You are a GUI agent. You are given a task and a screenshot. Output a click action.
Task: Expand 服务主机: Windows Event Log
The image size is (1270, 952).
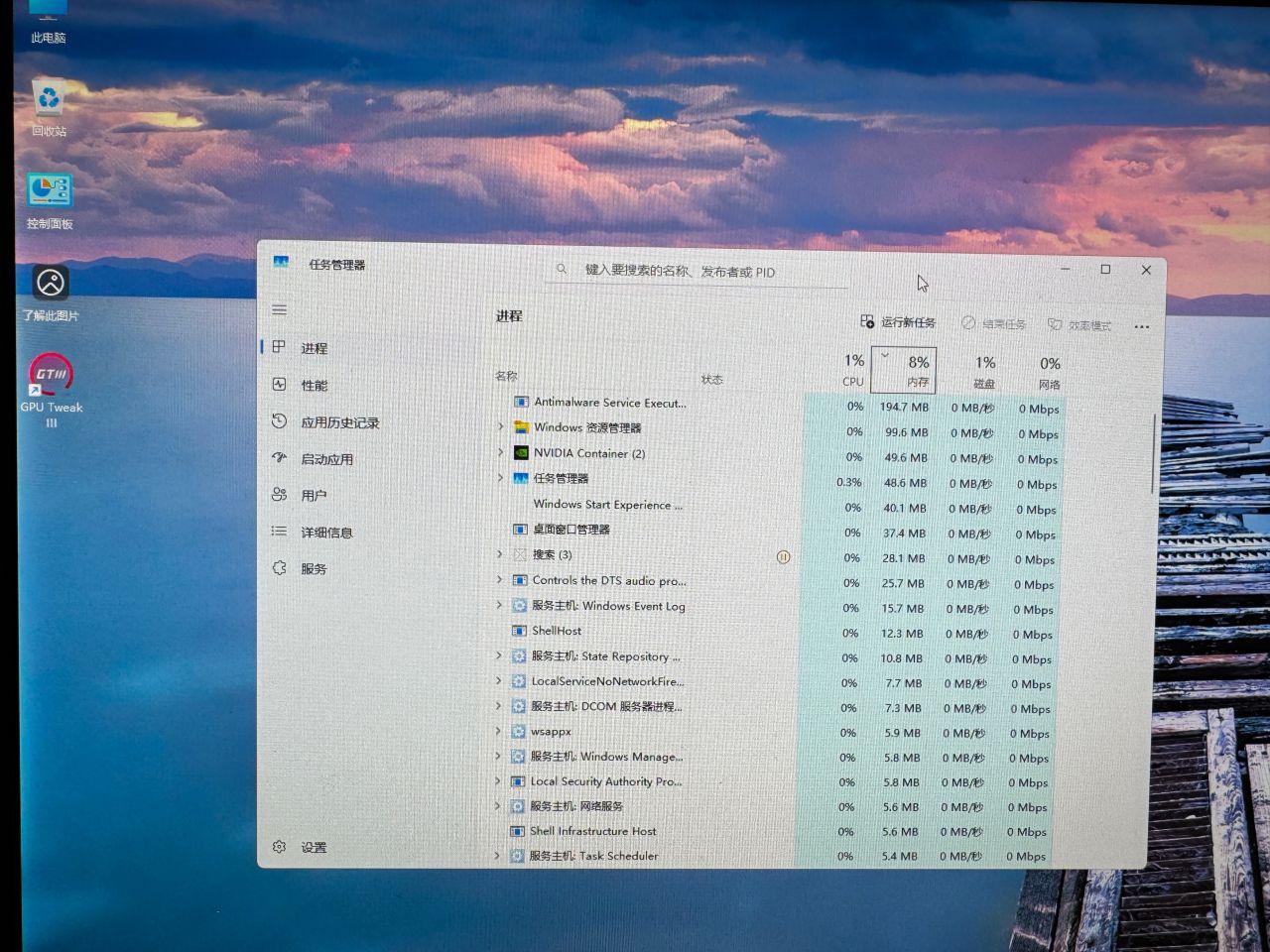(499, 604)
